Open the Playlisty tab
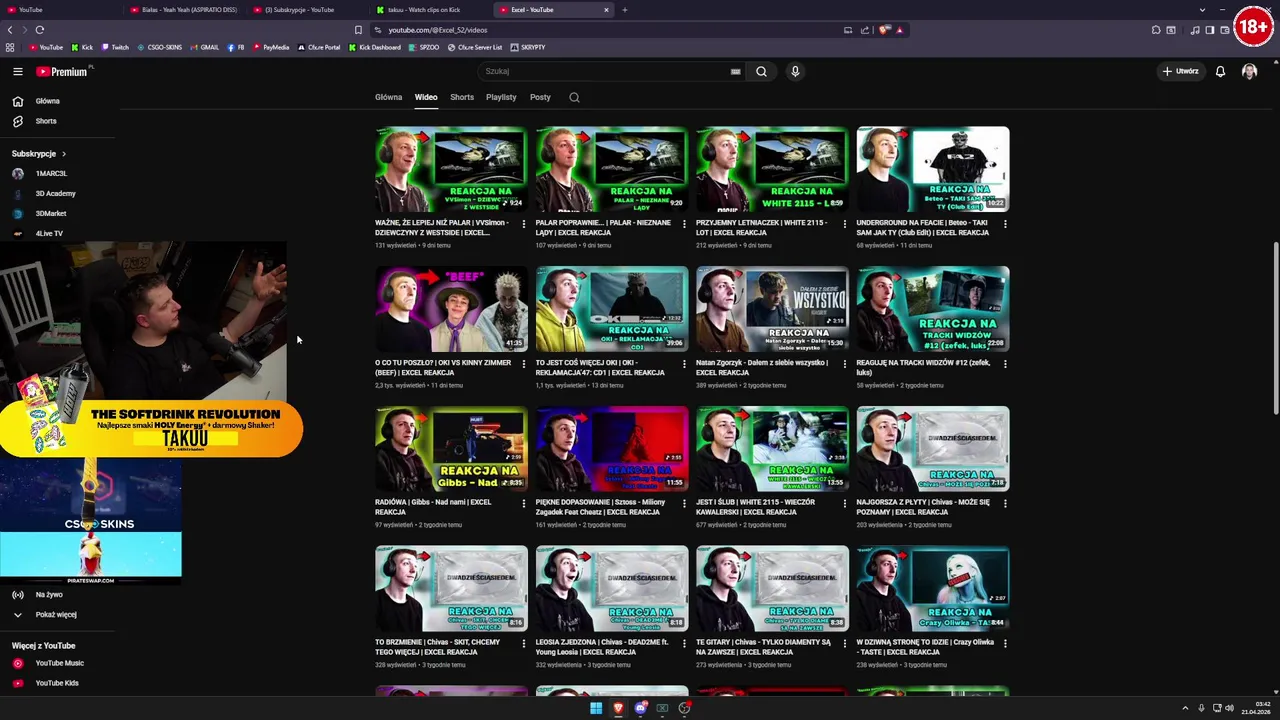This screenshot has width=1280, height=720. click(x=501, y=97)
